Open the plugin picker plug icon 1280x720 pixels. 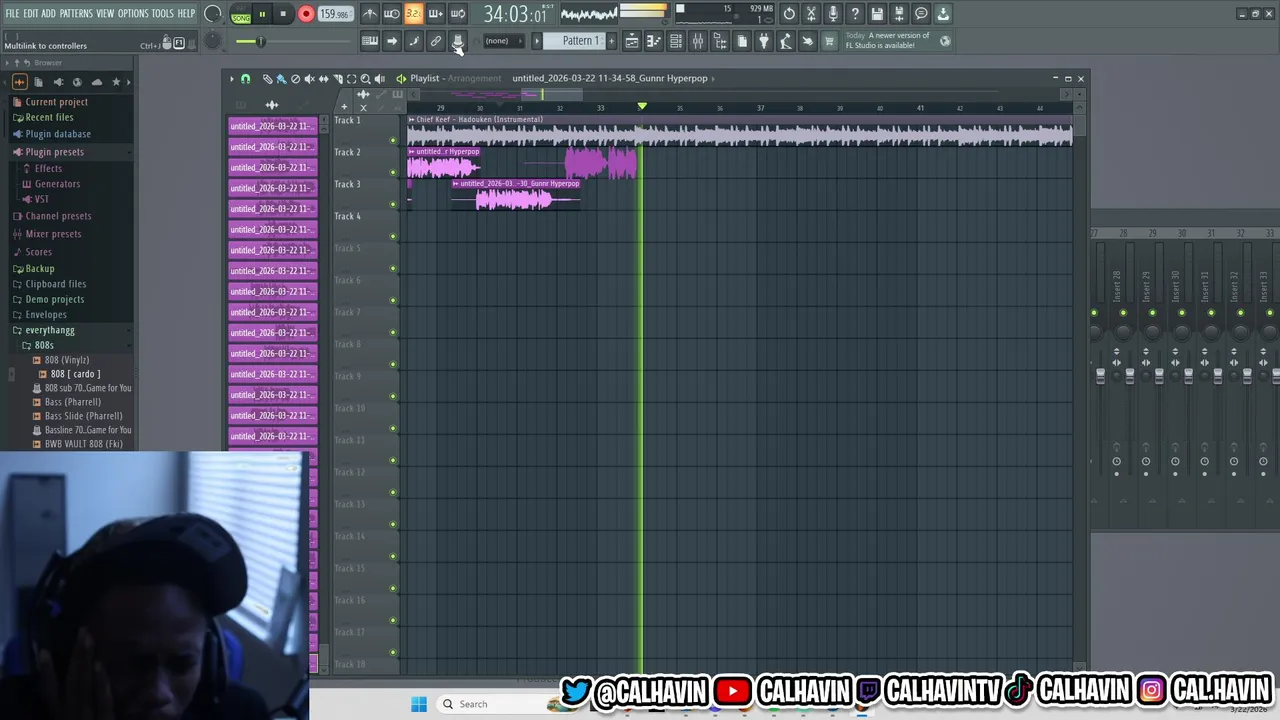click(764, 41)
